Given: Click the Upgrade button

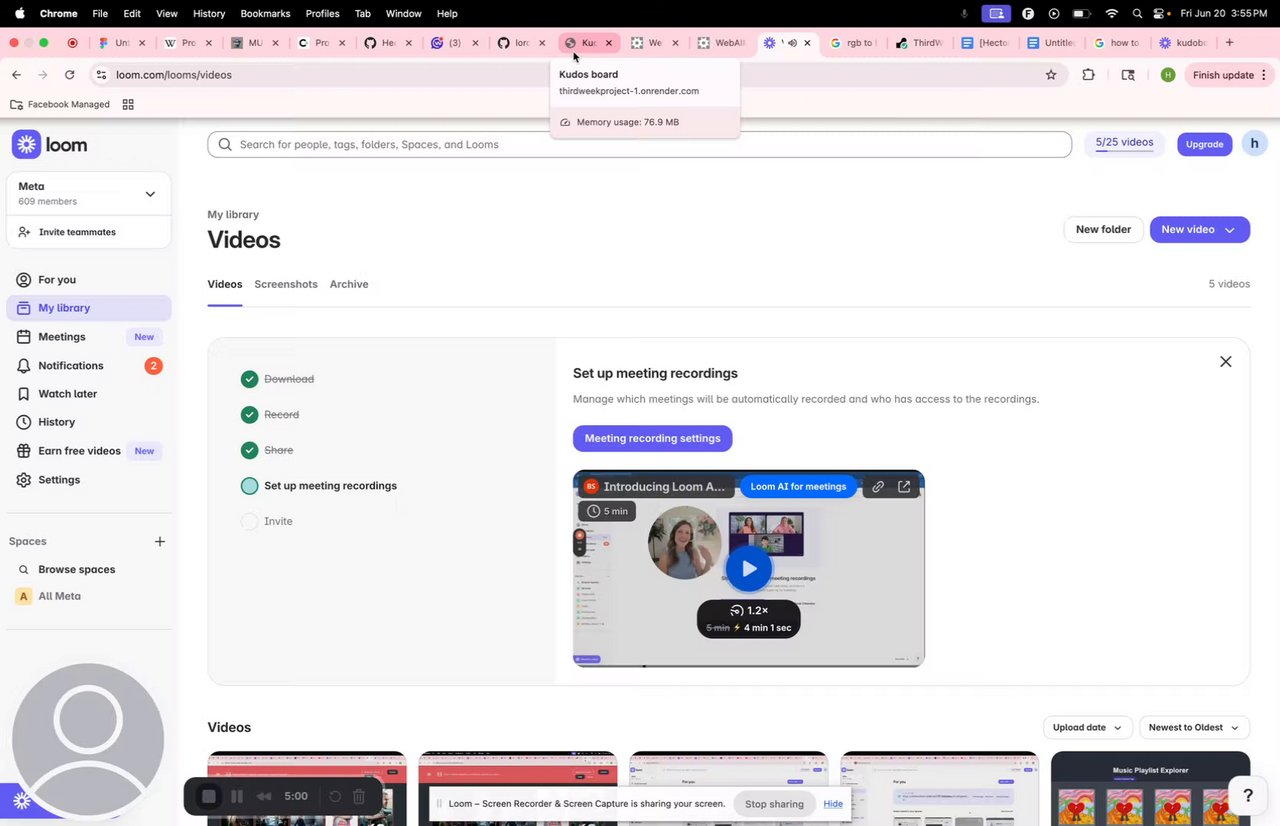Looking at the screenshot, I should [x=1204, y=144].
